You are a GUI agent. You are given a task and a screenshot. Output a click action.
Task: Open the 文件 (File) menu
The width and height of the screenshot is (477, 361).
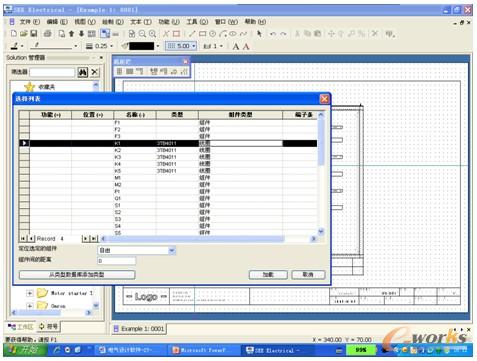[x=30, y=22]
